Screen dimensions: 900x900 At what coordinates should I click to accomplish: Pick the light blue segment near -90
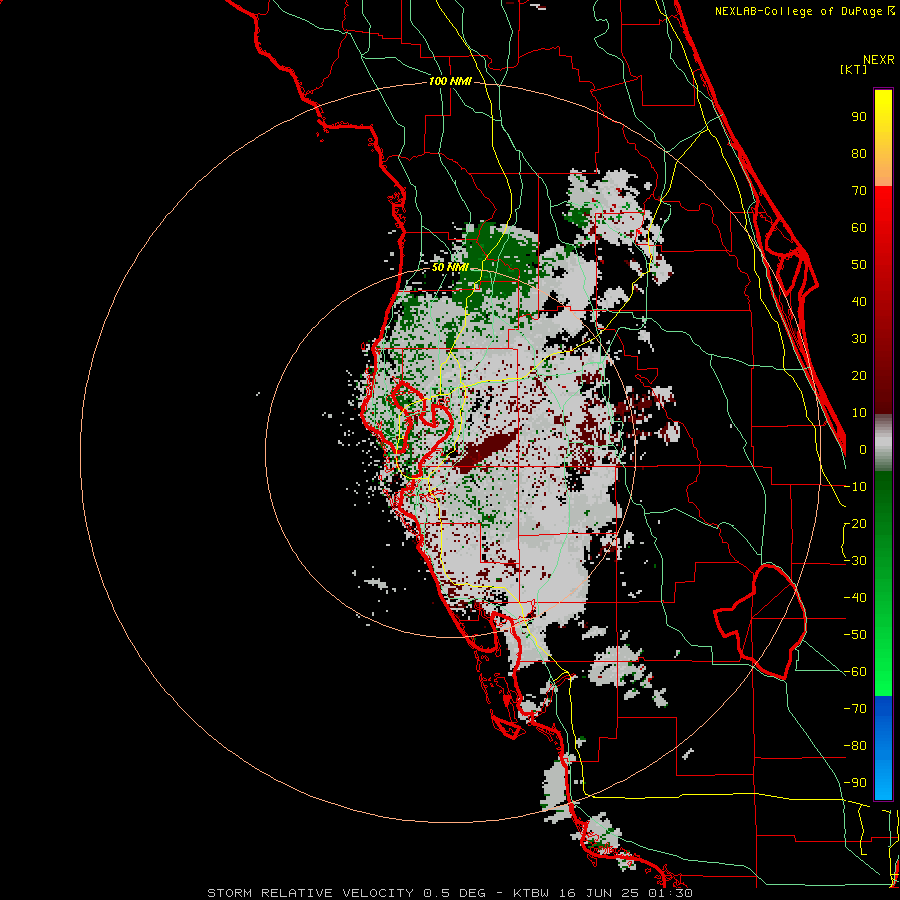pyautogui.click(x=883, y=778)
